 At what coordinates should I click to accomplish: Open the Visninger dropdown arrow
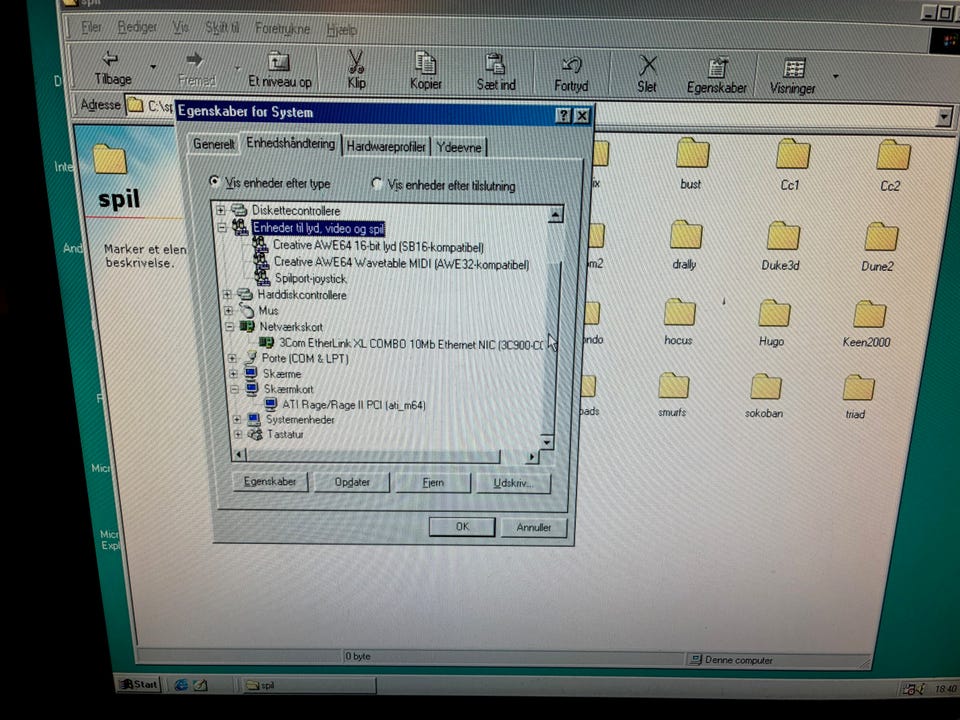click(836, 77)
